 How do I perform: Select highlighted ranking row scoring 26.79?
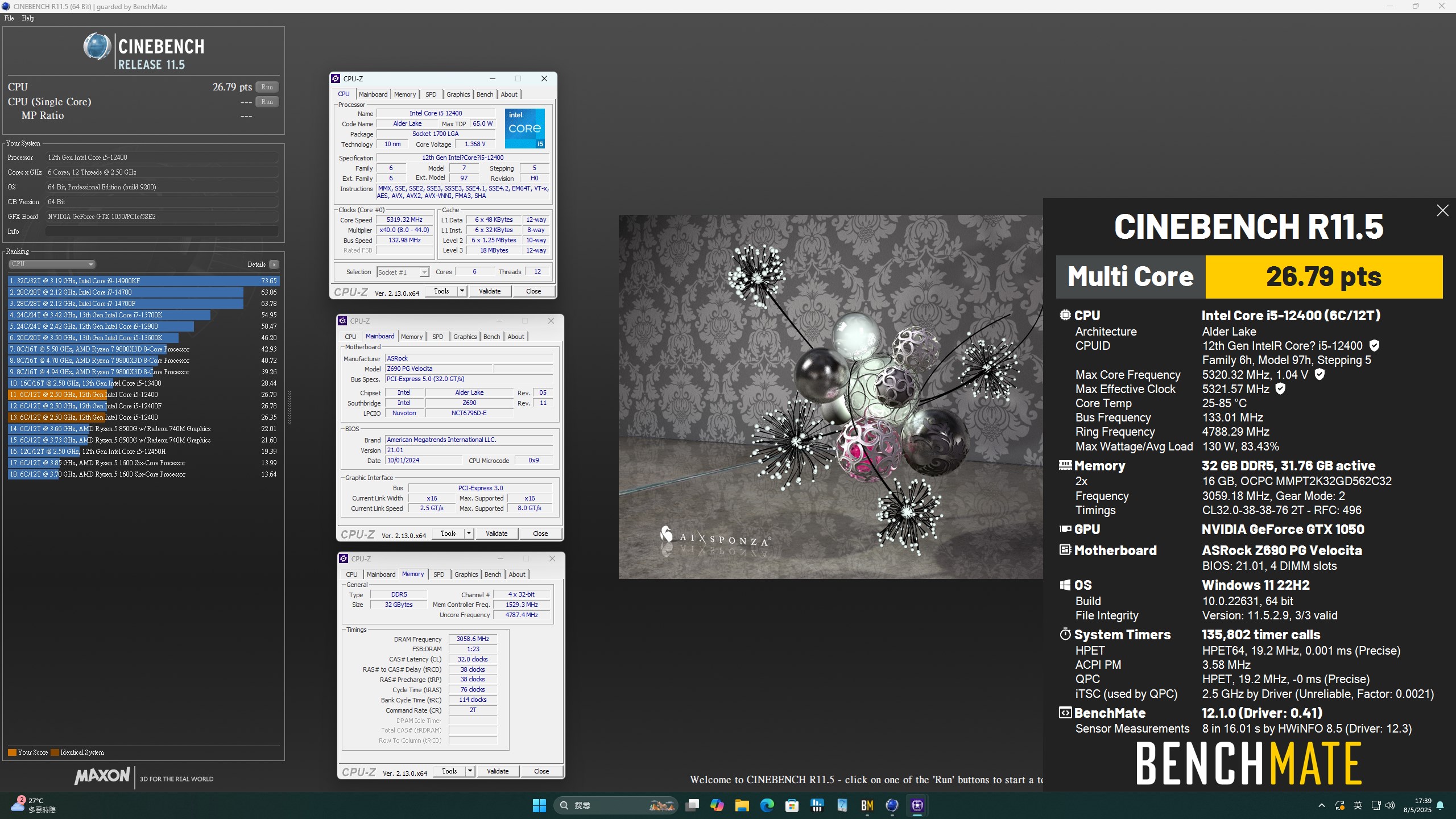(x=143, y=395)
